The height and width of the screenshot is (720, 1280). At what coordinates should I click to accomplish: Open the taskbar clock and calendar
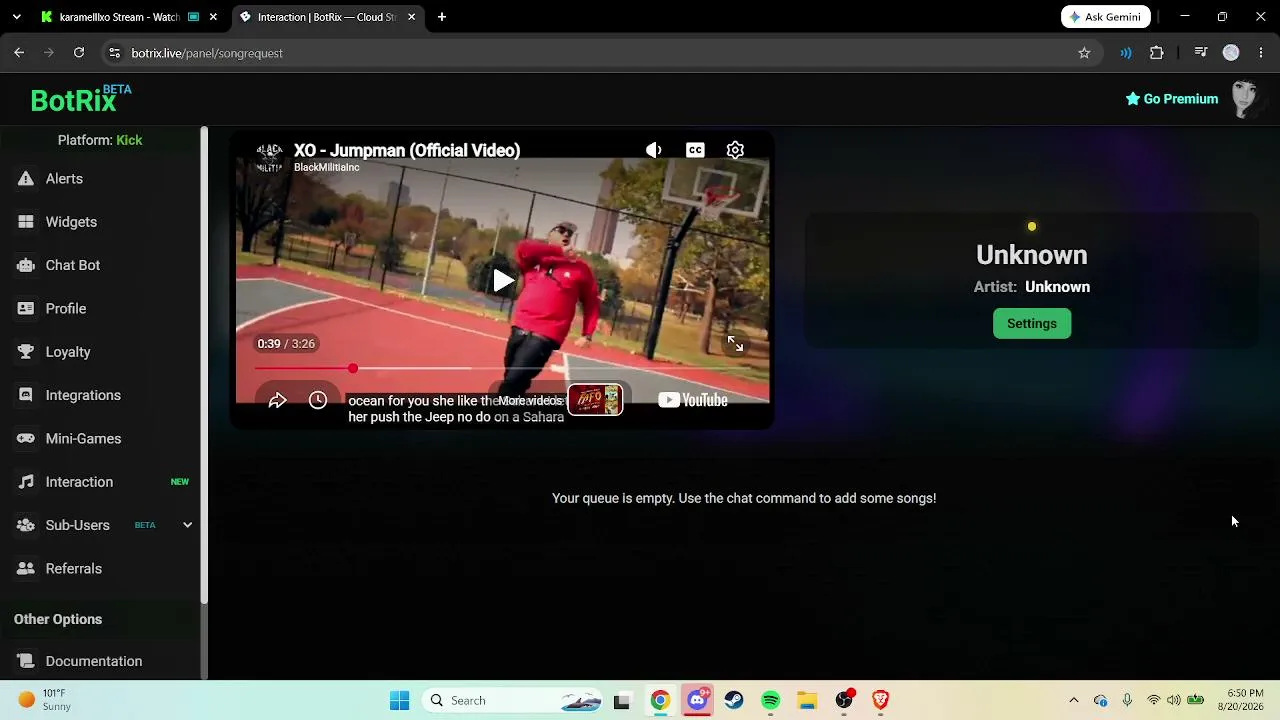coord(1240,701)
